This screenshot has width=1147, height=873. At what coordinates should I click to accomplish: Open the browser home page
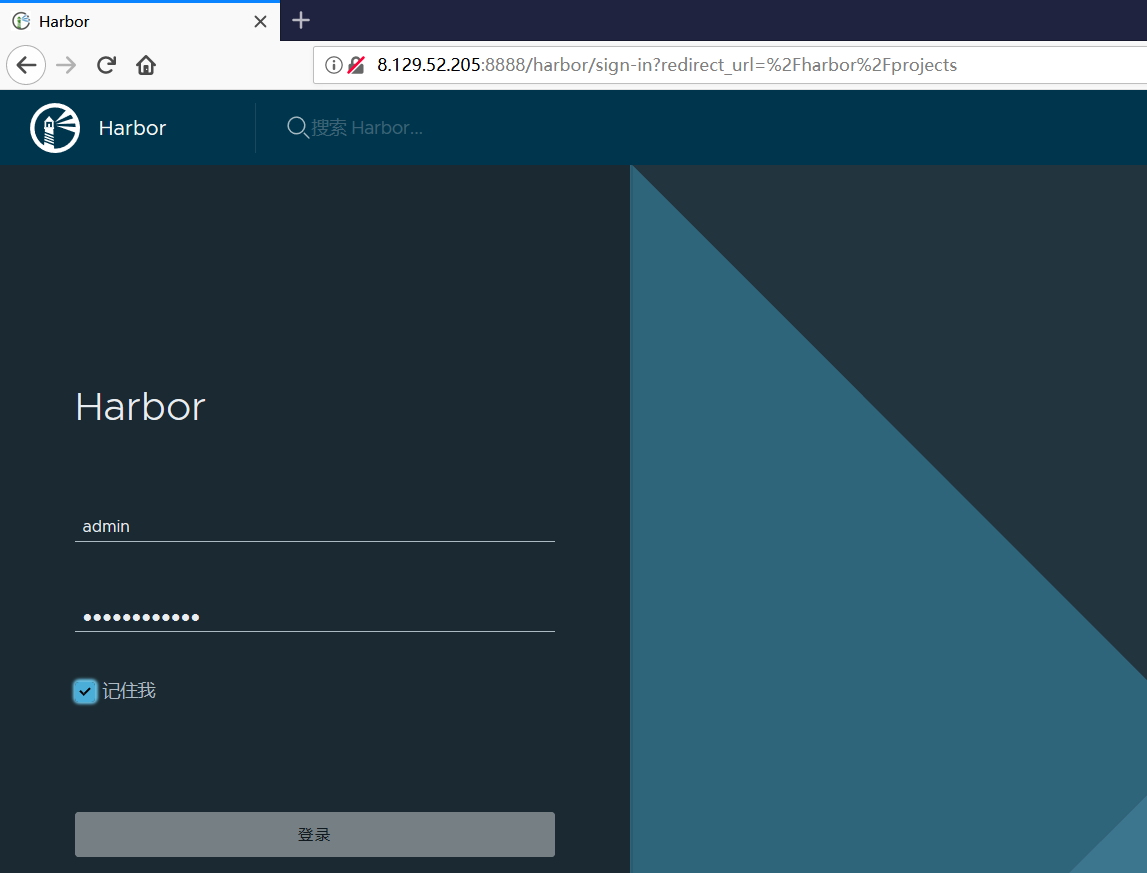click(146, 66)
